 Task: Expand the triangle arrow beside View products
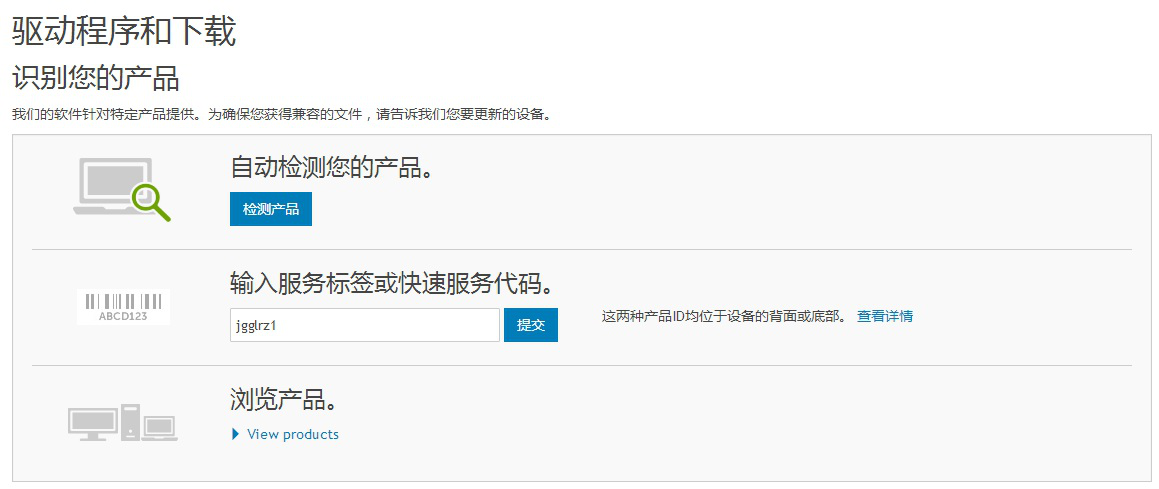(236, 434)
